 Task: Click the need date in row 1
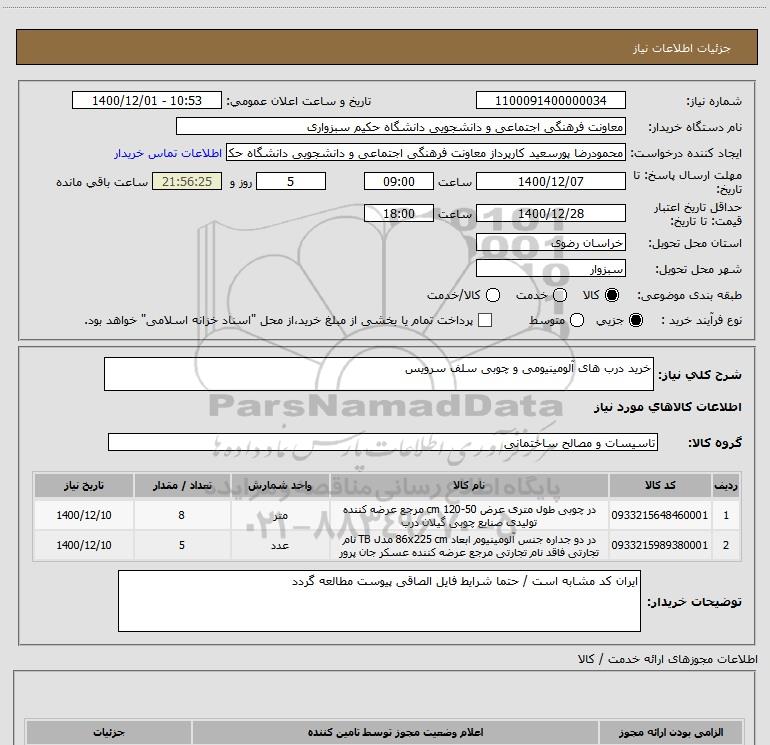(x=84, y=515)
